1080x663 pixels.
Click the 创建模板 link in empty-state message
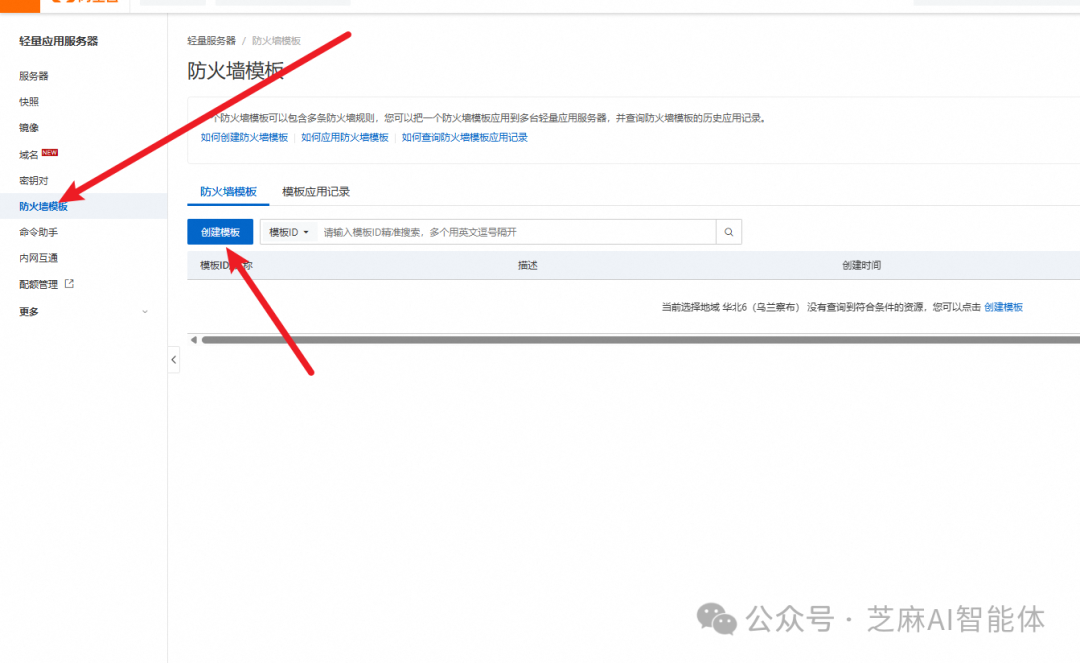[x=1004, y=307]
